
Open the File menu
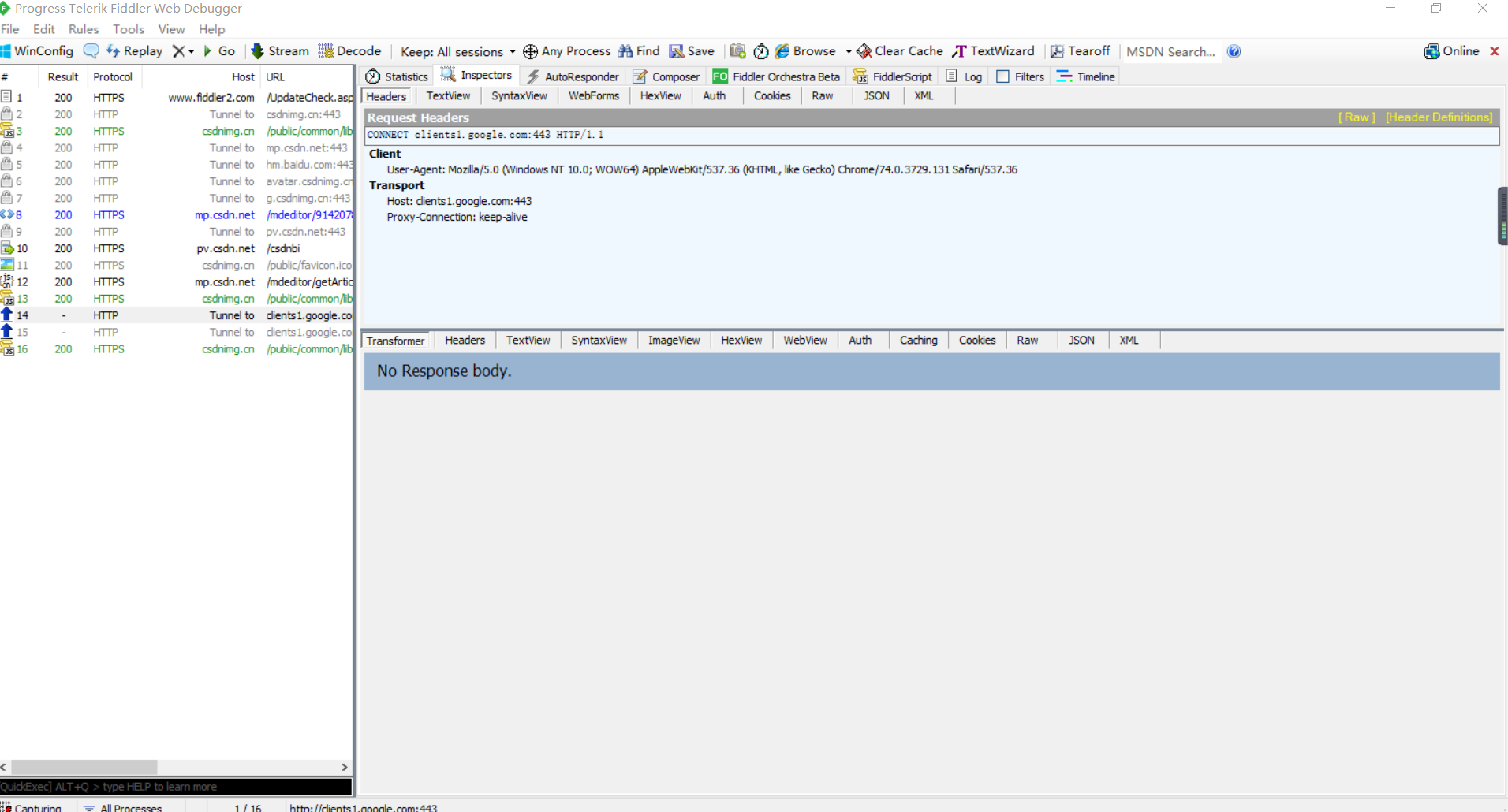pyautogui.click(x=10, y=29)
